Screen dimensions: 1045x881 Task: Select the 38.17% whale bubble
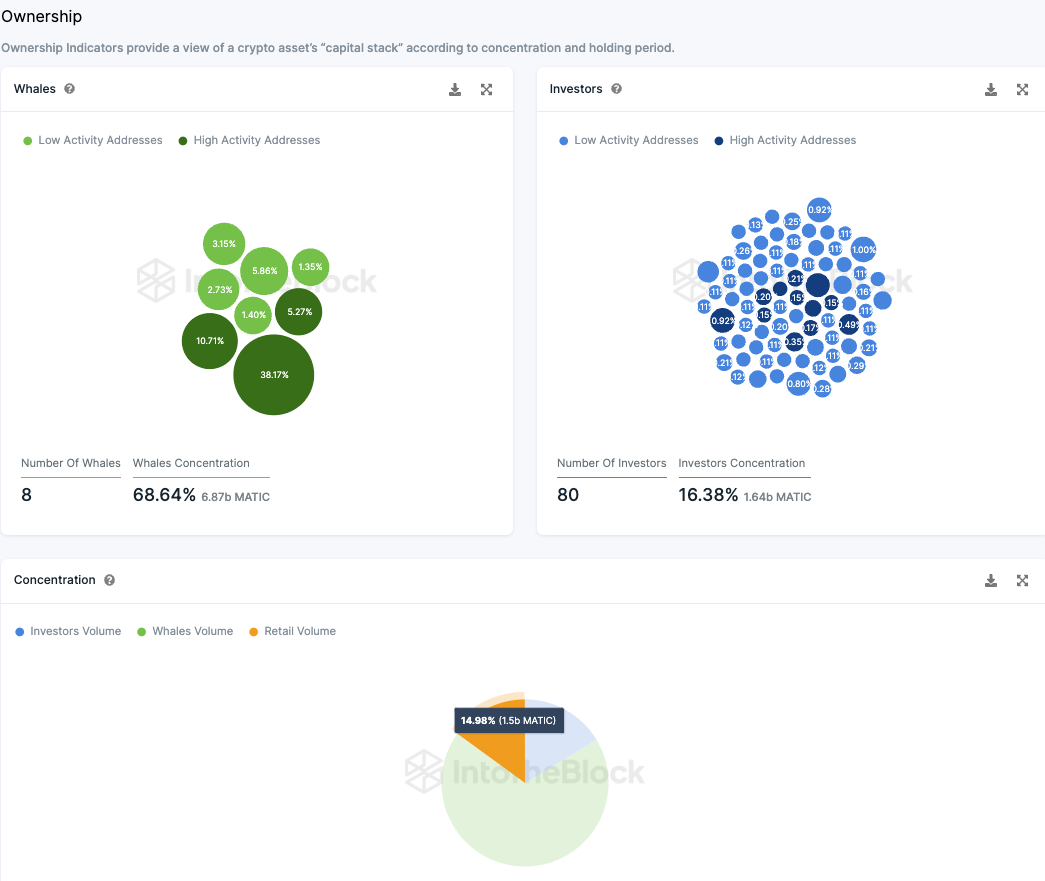click(274, 375)
